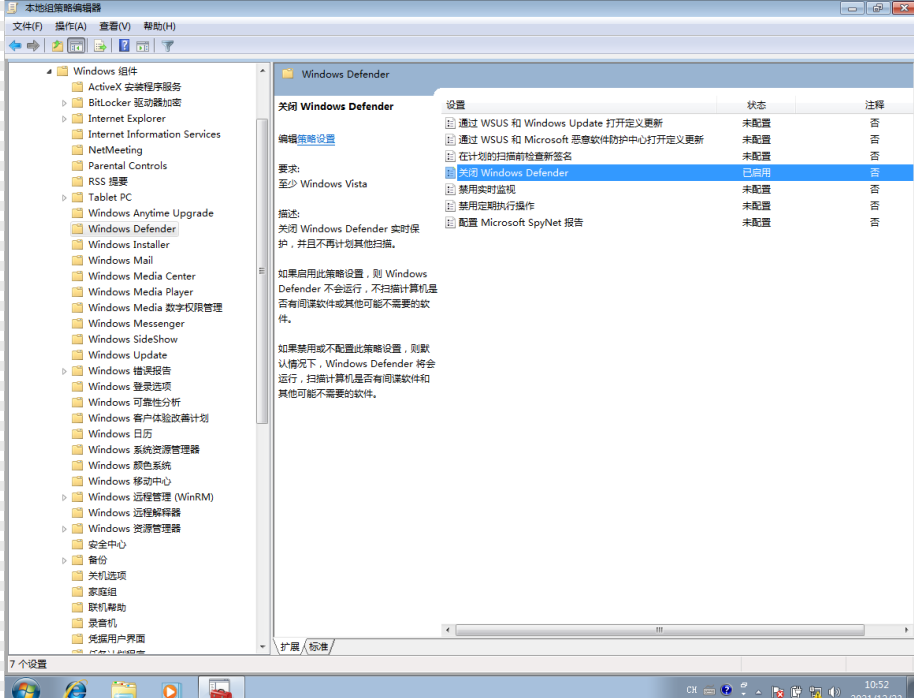Open the 操作(A) menu
The width and height of the screenshot is (914, 698).
pos(71,26)
